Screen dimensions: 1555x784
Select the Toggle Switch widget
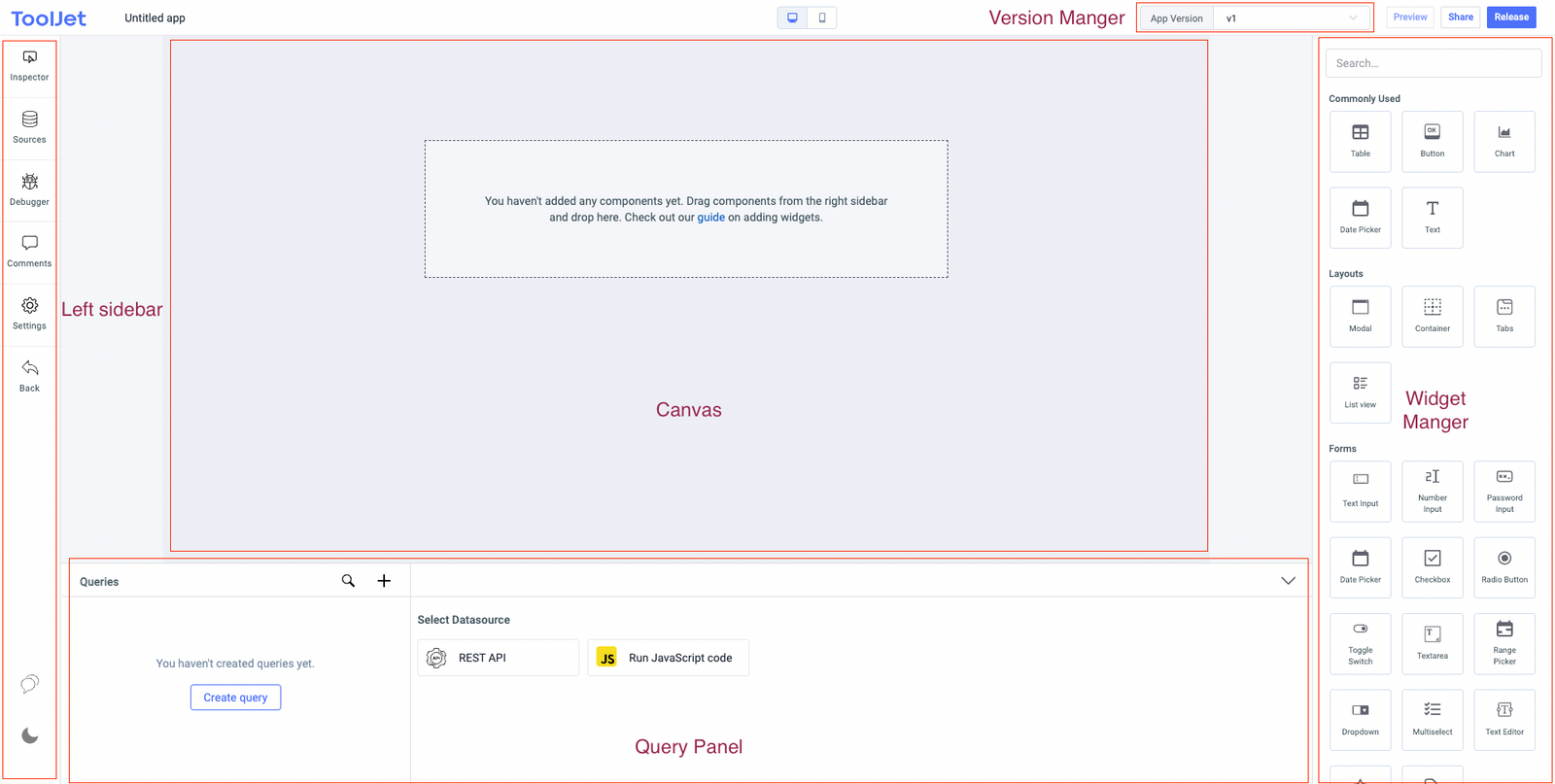click(1361, 643)
